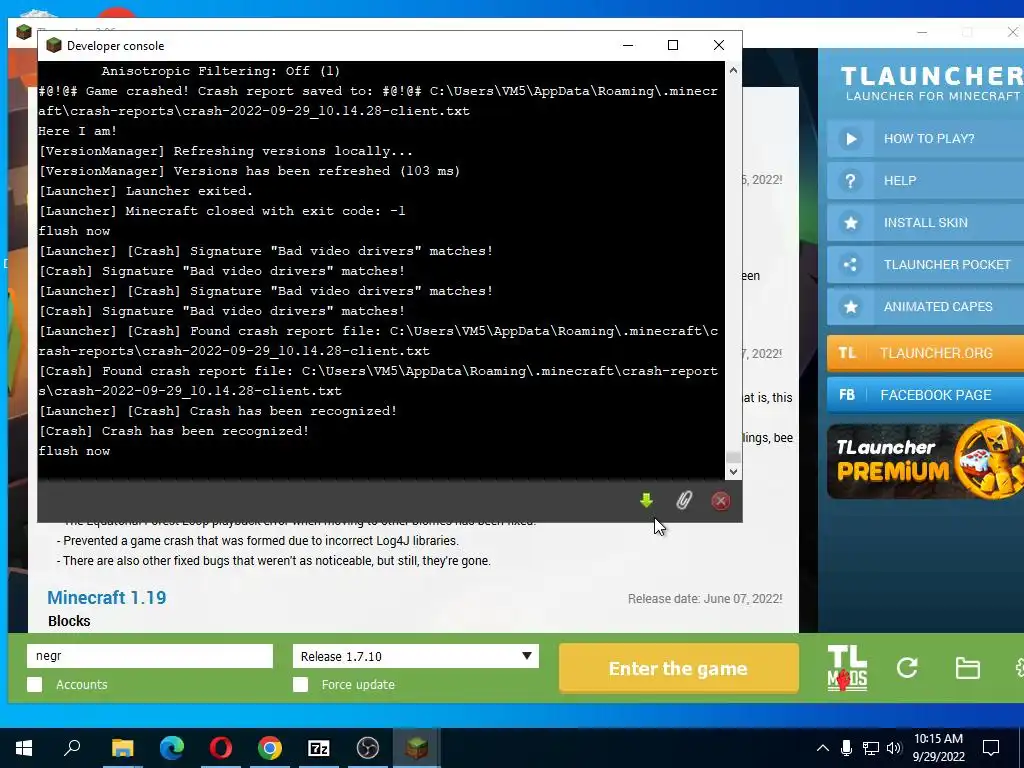Click the TL Mods icon
This screenshot has width=1024, height=768.
(847, 668)
